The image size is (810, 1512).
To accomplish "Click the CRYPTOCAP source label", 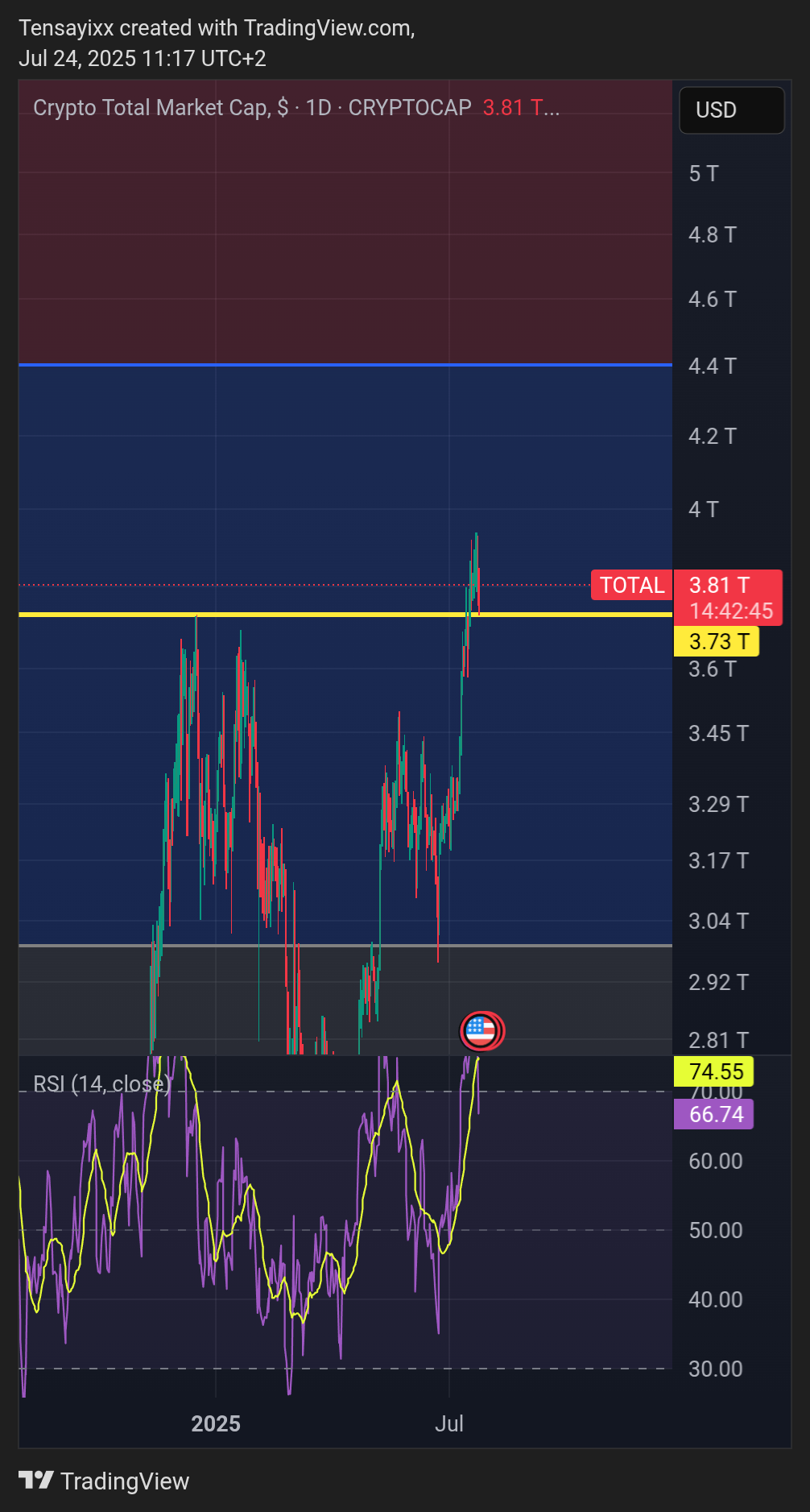I will [x=410, y=107].
